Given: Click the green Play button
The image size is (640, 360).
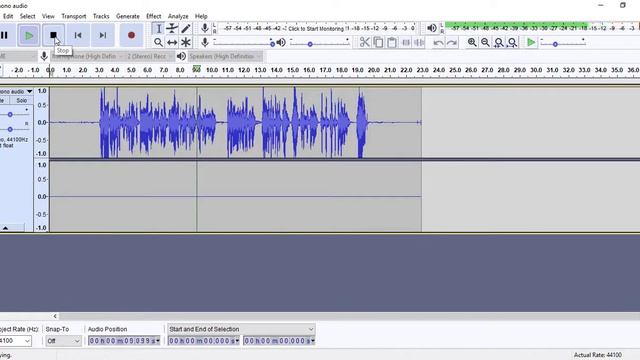Looking at the screenshot, I should tap(29, 35).
